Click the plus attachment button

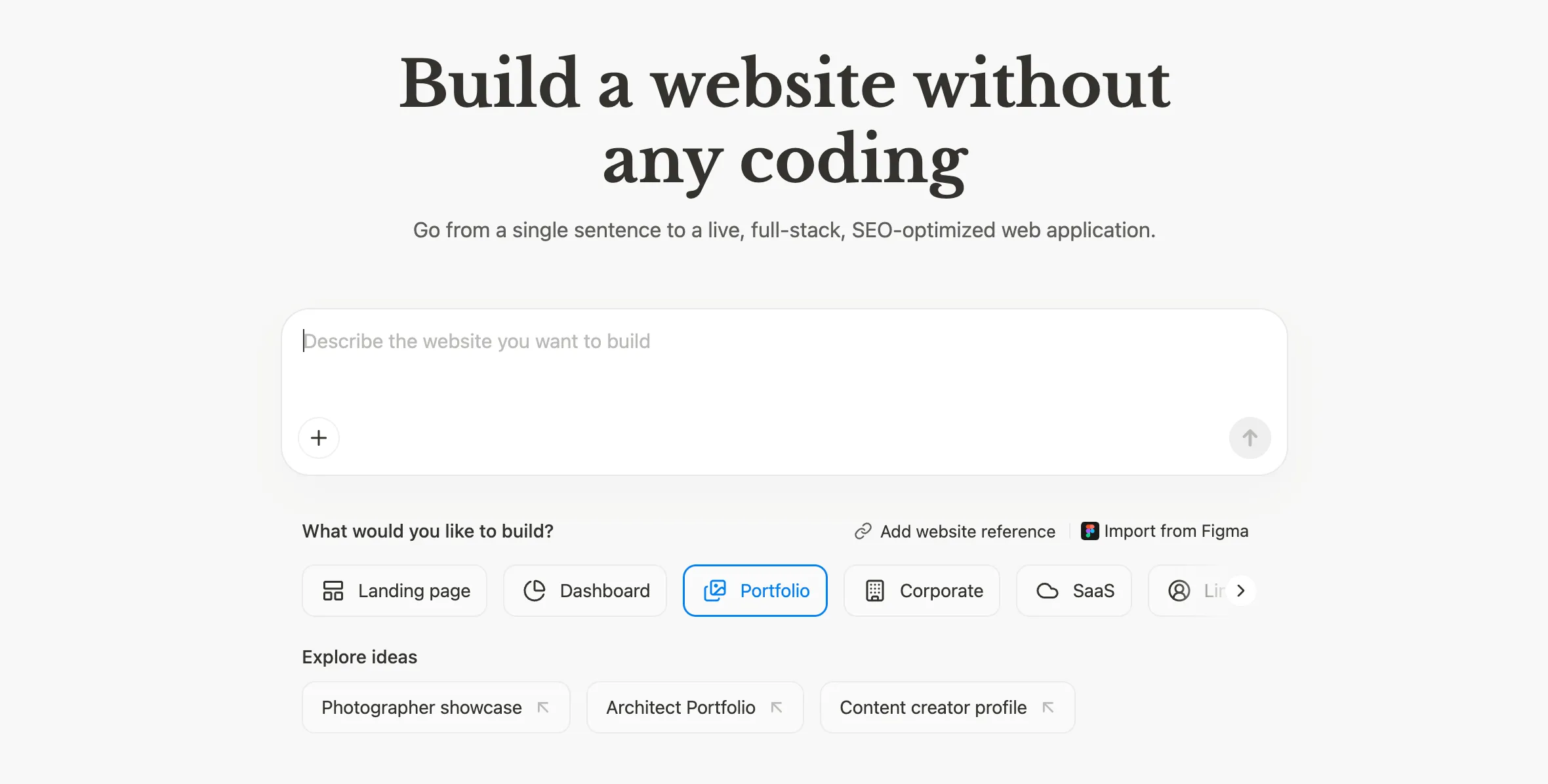click(x=319, y=438)
